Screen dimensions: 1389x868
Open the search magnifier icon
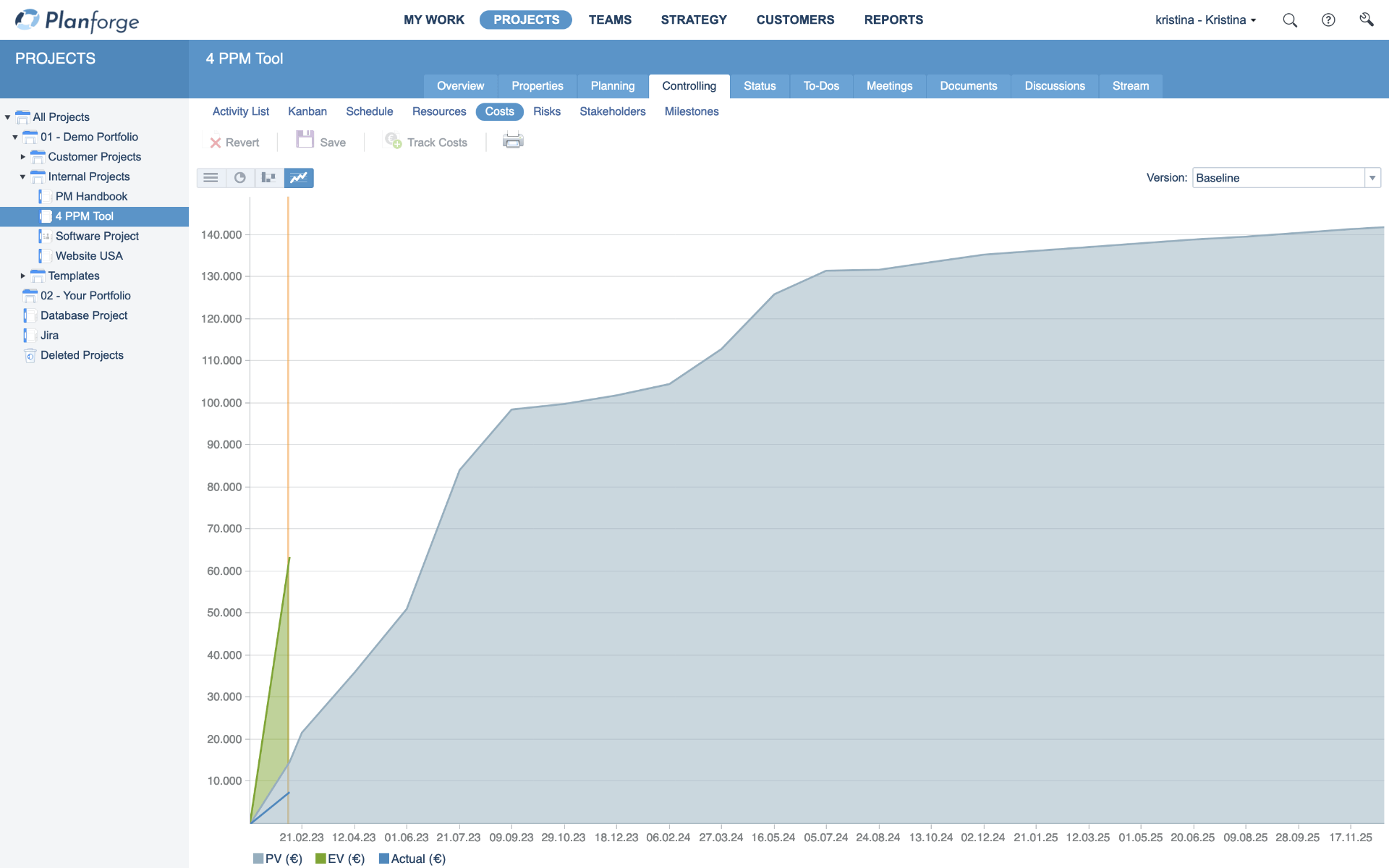(x=1290, y=20)
